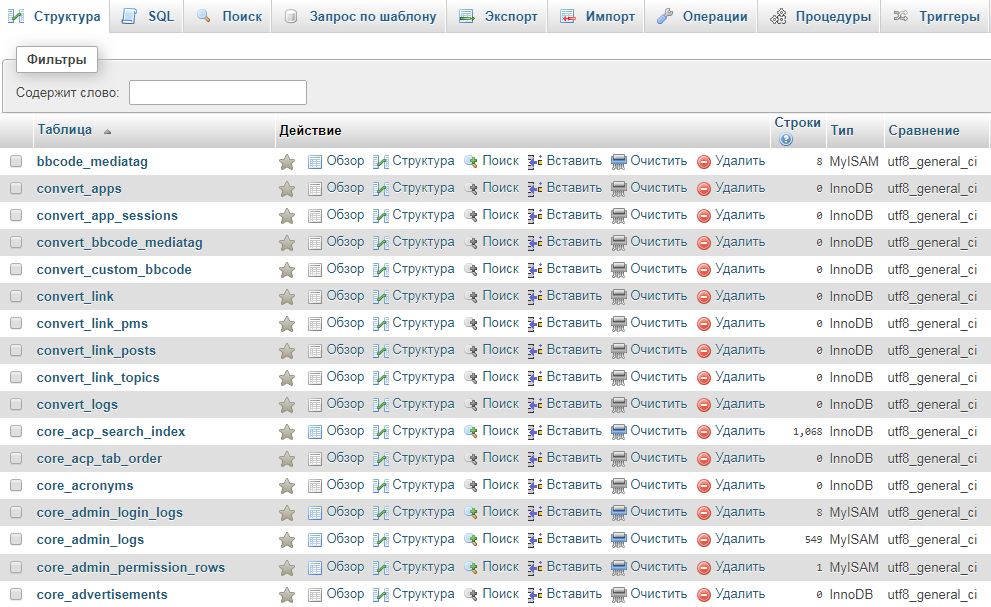Select convert_apps row checkbox
Screen dimensions: 991x607
16,188
